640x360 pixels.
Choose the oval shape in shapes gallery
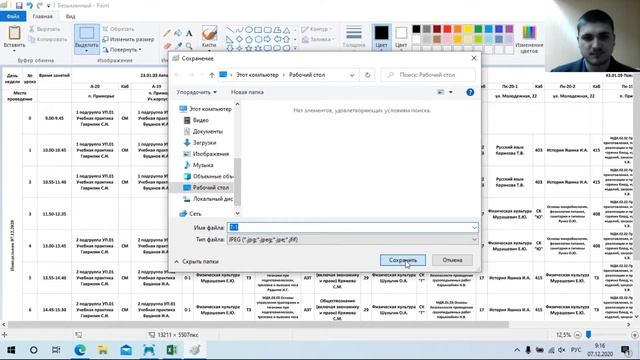click(x=249, y=30)
